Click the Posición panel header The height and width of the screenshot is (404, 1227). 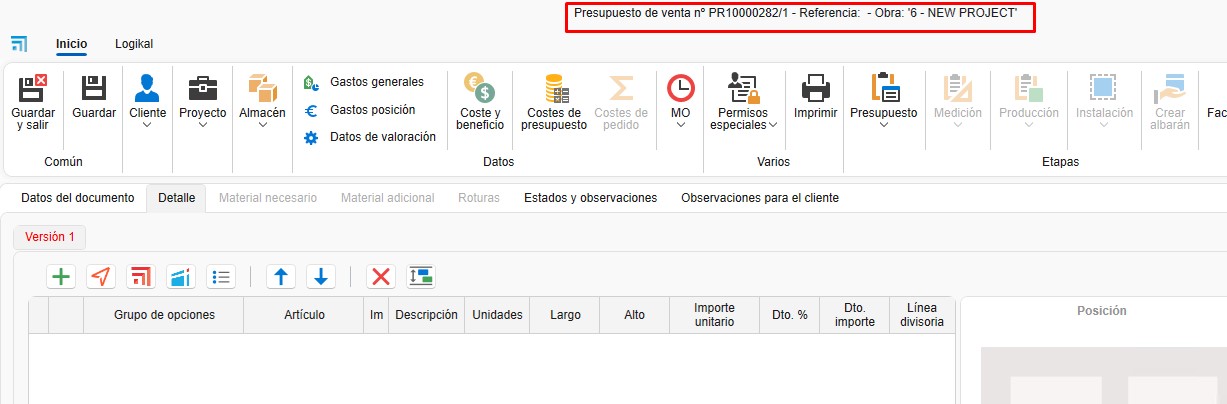(x=1102, y=311)
